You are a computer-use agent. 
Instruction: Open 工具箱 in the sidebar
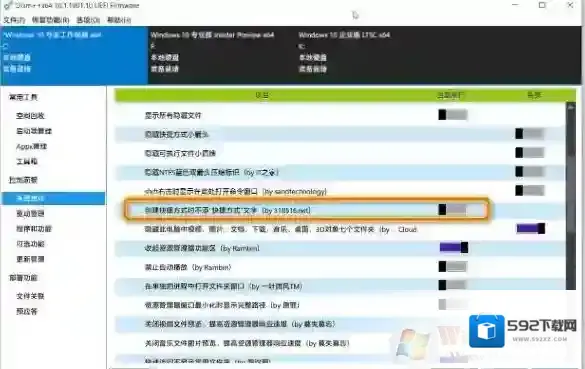click(x=27, y=161)
